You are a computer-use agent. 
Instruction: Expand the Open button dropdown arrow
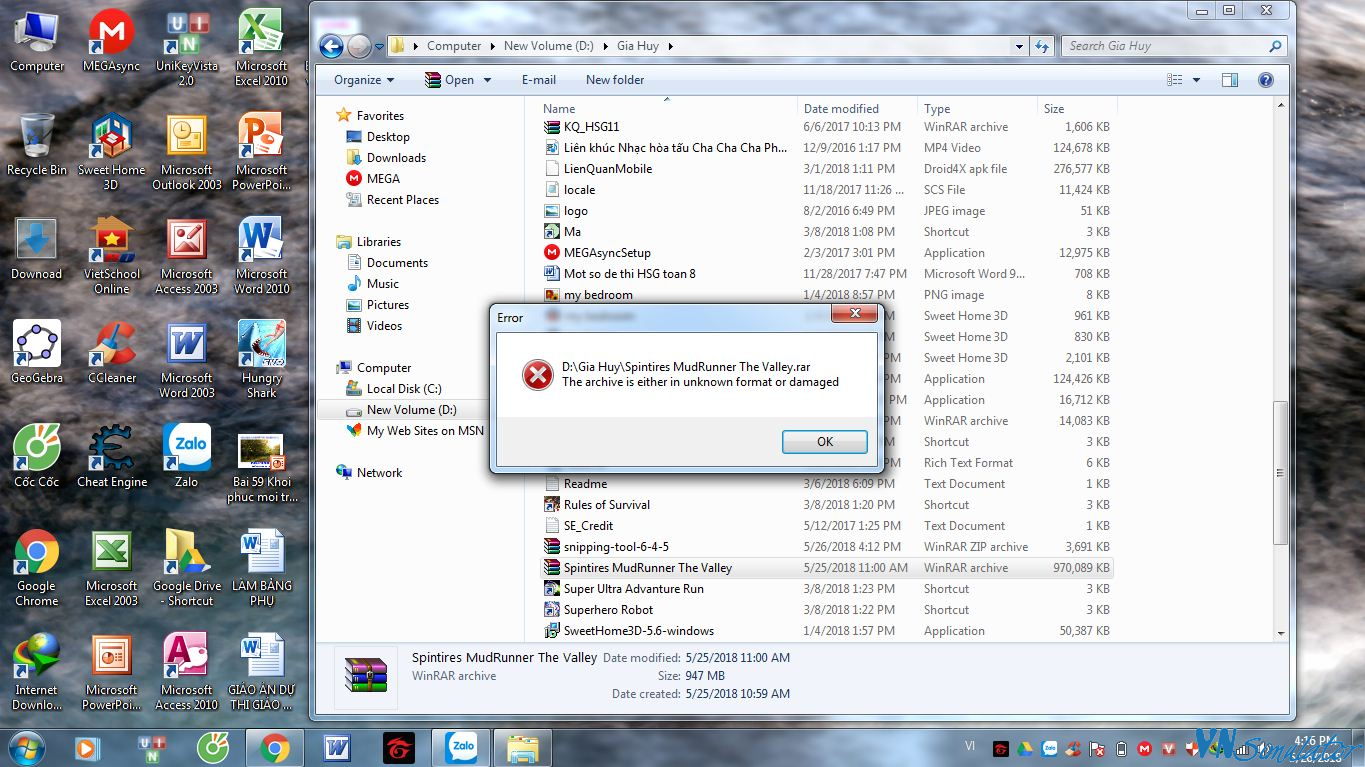488,80
